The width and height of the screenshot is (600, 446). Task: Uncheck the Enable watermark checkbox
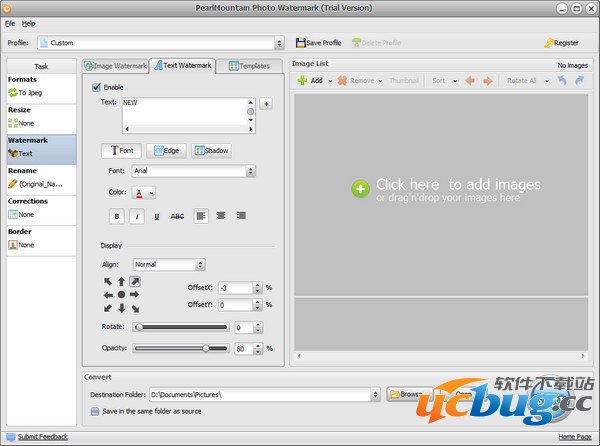pos(96,87)
